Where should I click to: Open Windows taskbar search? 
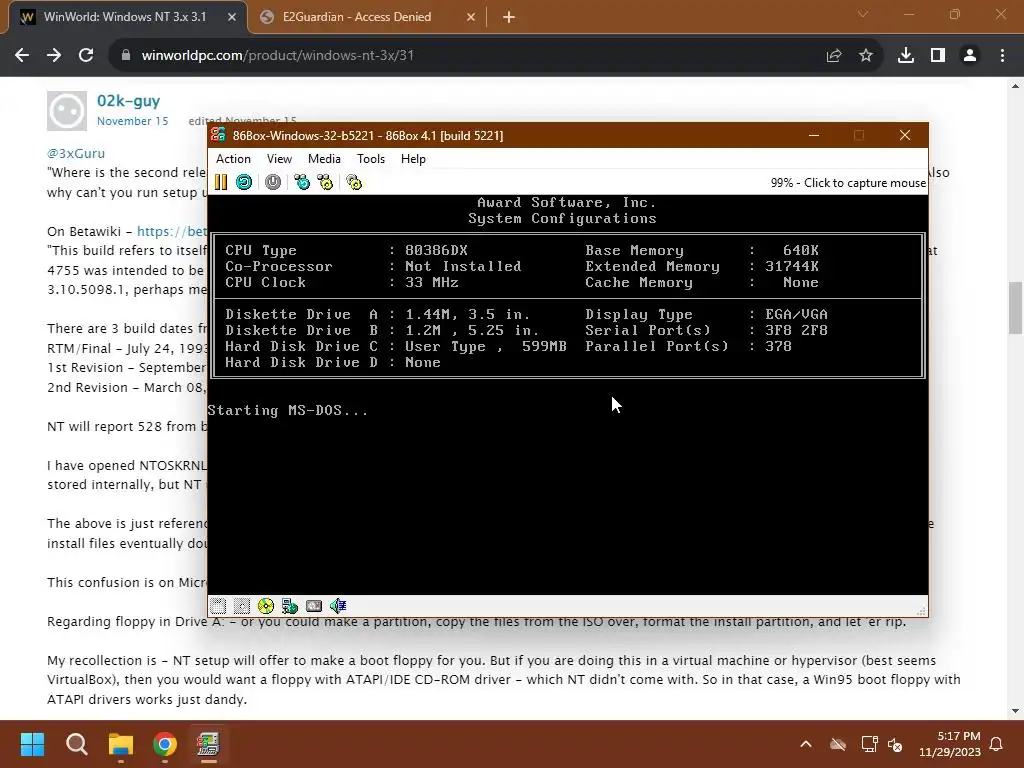77,744
